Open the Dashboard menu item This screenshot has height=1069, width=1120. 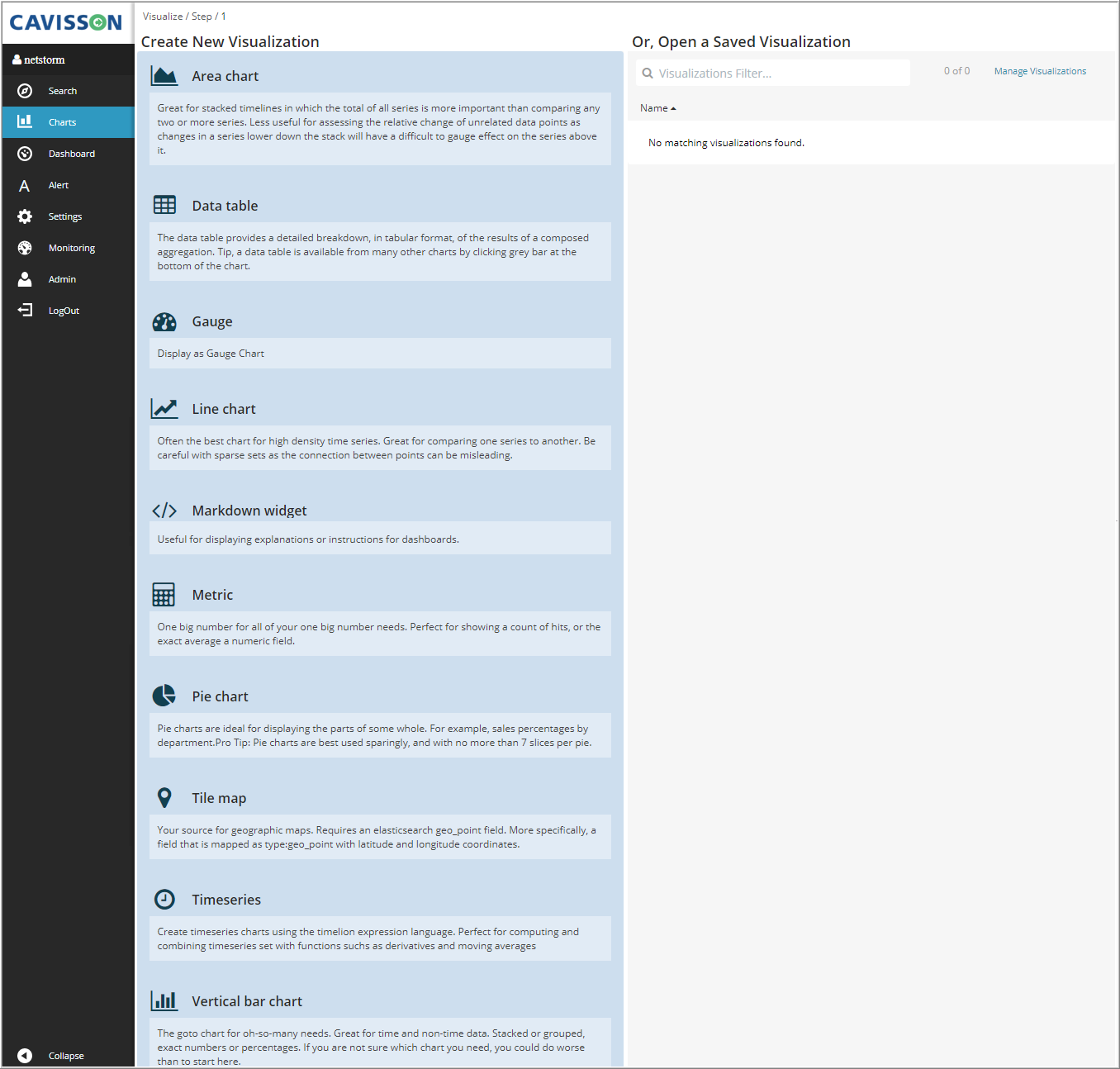[68, 154]
